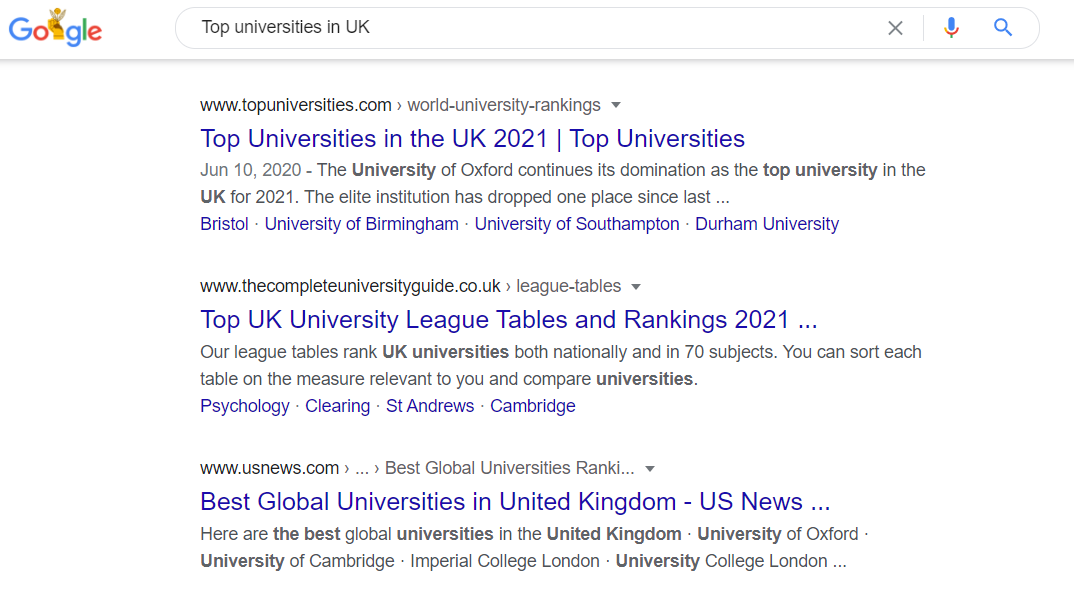Follow the Bristol sitelink

[224, 224]
